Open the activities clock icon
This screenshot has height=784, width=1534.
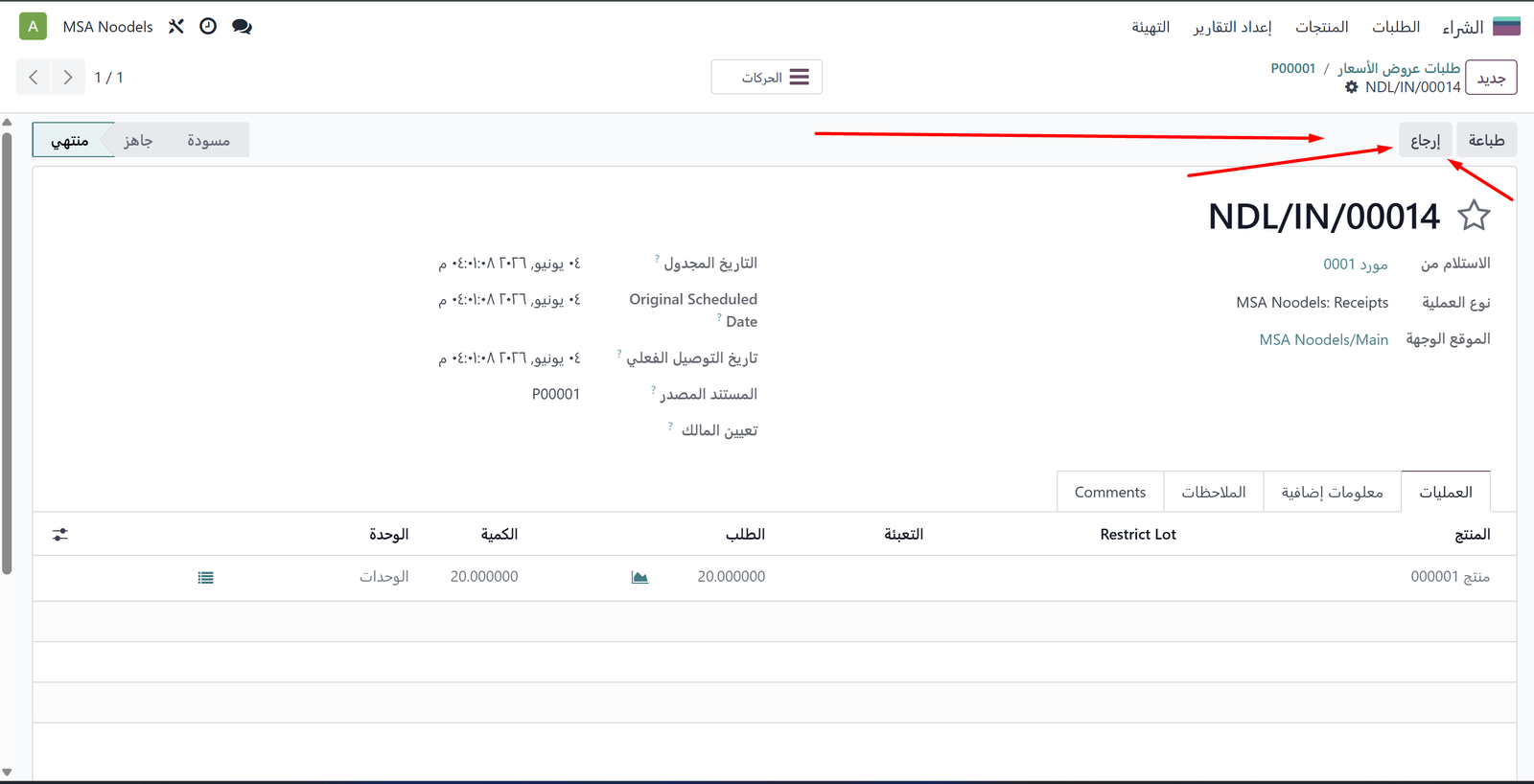[208, 27]
